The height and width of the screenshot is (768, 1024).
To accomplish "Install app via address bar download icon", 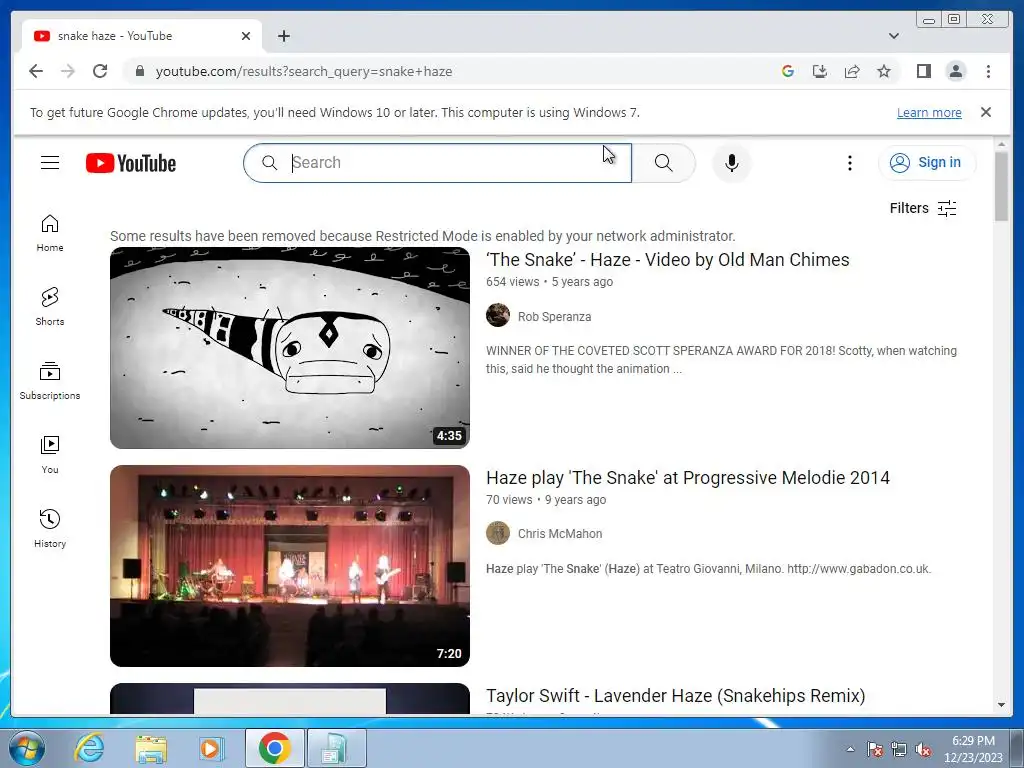I will click(820, 71).
